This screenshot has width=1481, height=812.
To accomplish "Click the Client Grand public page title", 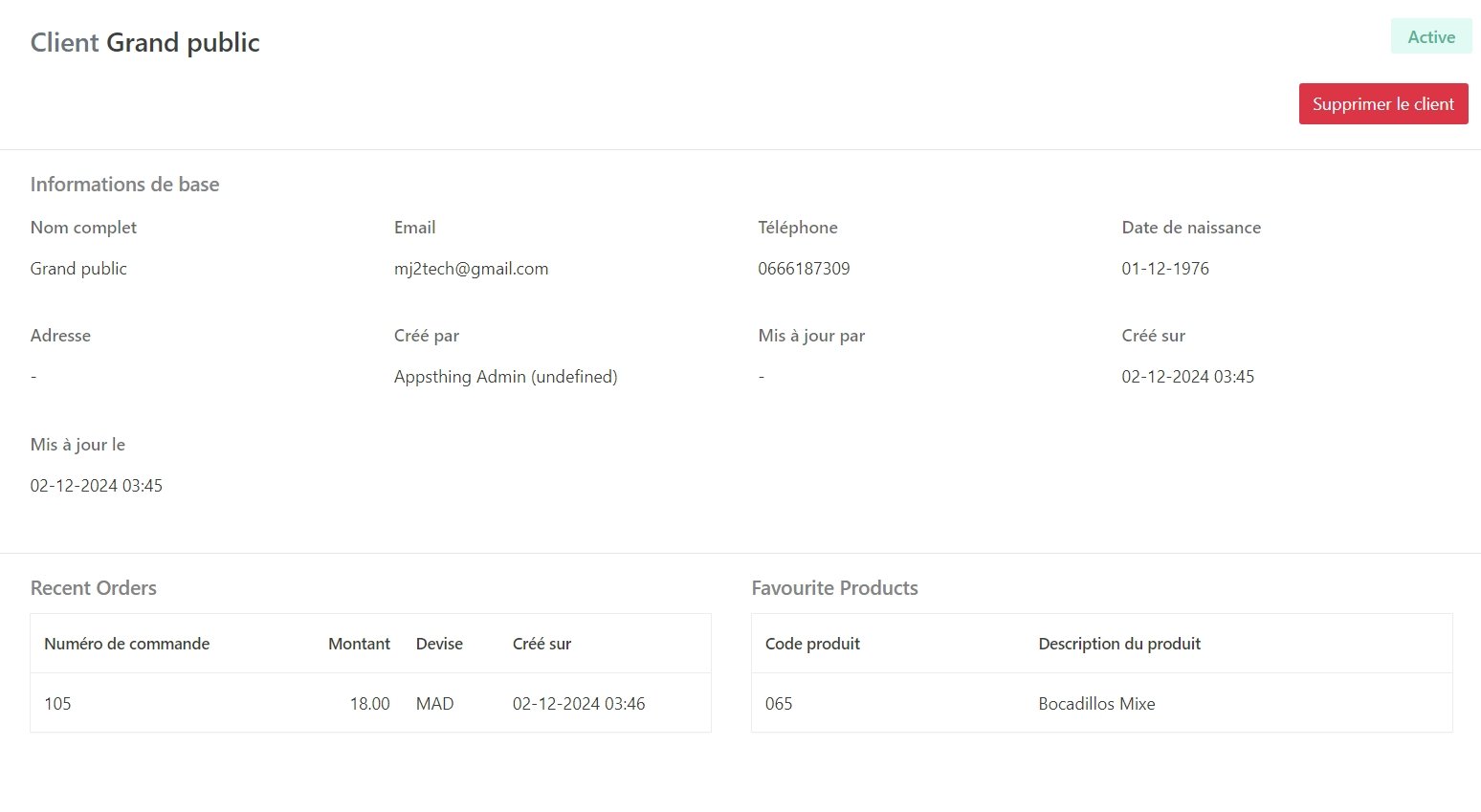I will click(x=144, y=43).
